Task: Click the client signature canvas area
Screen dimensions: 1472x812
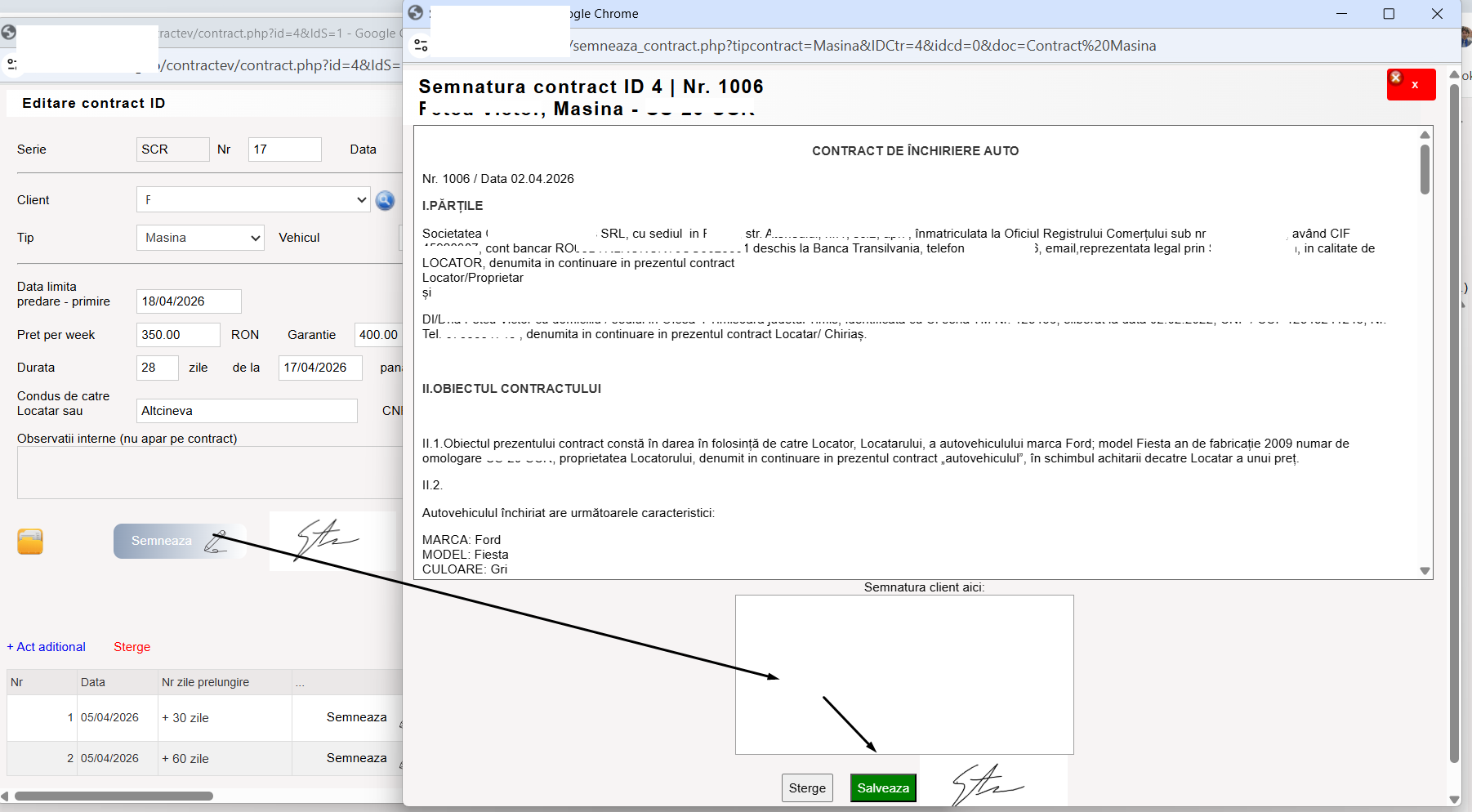Action: tap(904, 675)
